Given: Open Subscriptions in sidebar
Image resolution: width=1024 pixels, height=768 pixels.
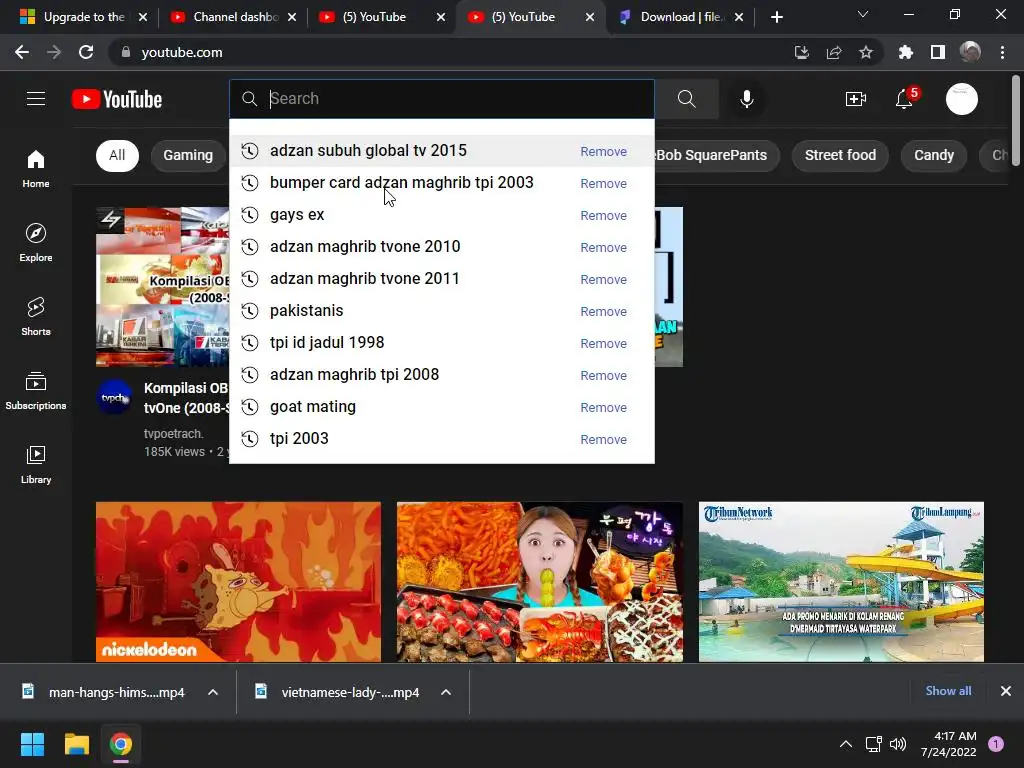Looking at the screenshot, I should (x=36, y=391).
